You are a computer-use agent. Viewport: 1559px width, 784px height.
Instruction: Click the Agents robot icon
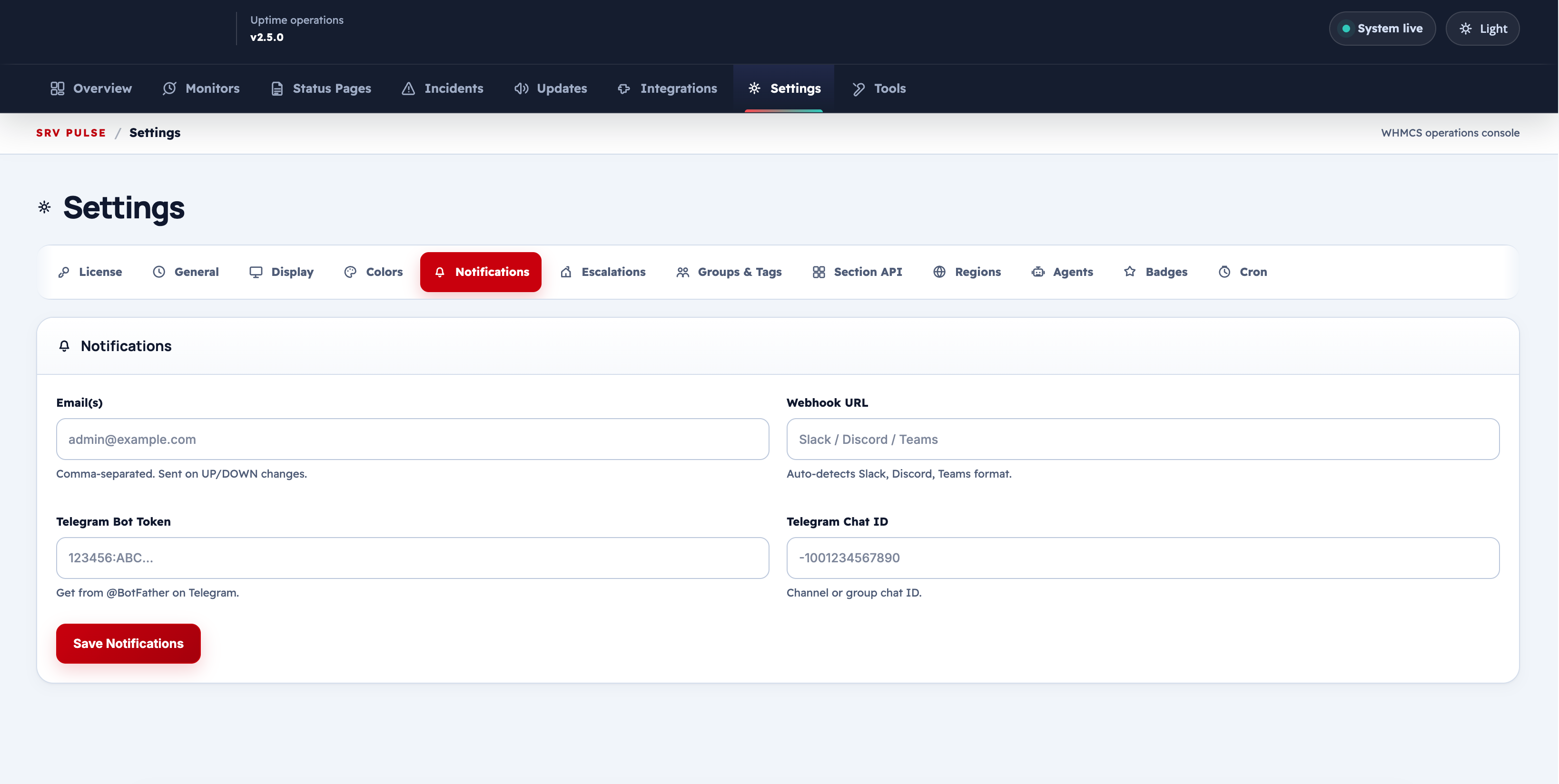pos(1038,272)
